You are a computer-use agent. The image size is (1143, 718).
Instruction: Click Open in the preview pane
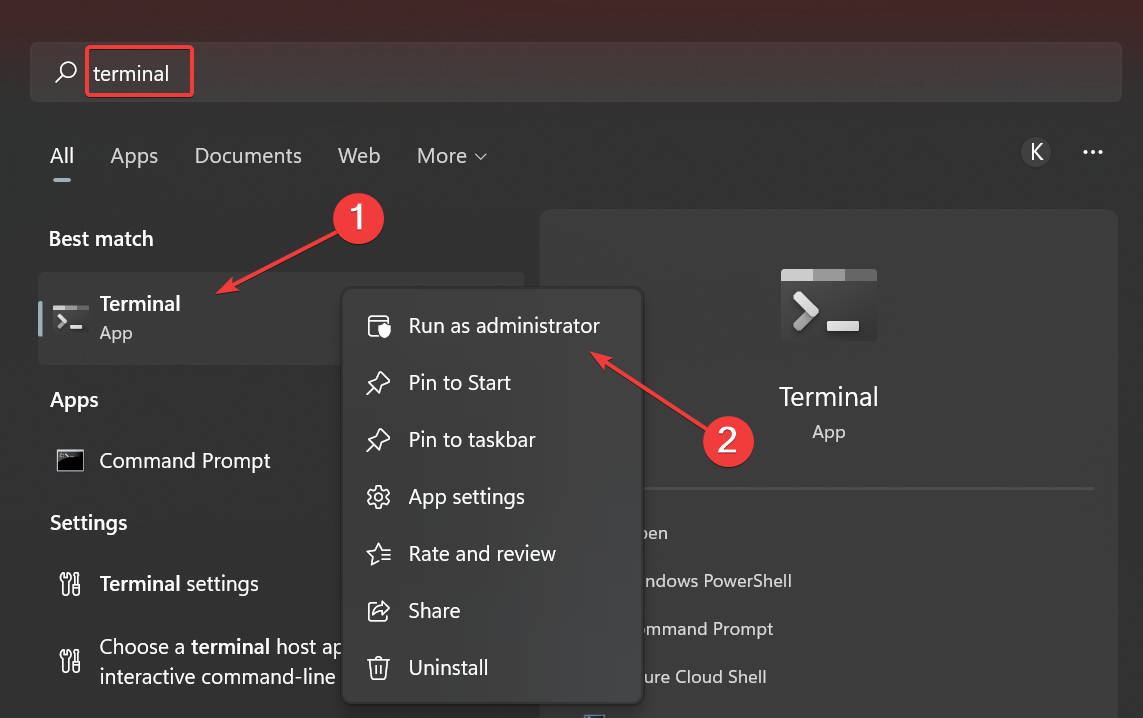click(x=655, y=534)
